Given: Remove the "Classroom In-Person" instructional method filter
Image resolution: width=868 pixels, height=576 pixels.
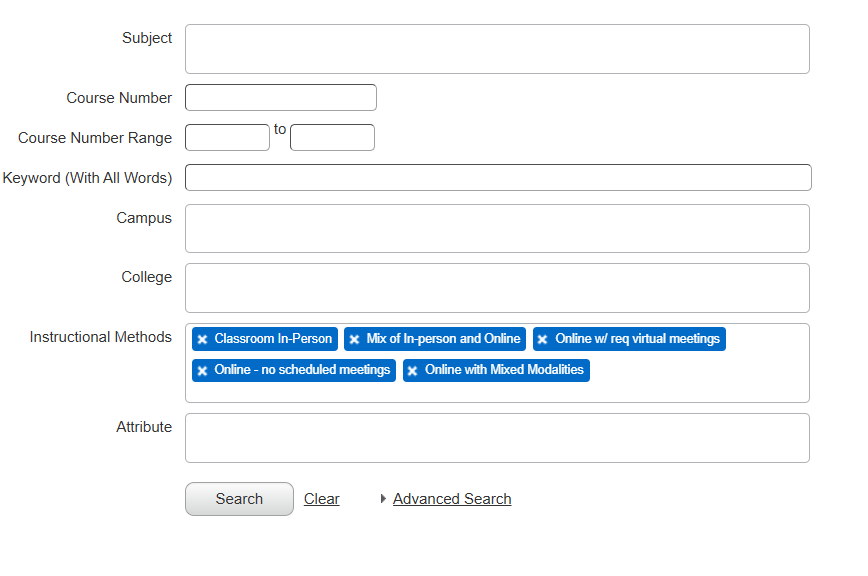Looking at the screenshot, I should (202, 339).
